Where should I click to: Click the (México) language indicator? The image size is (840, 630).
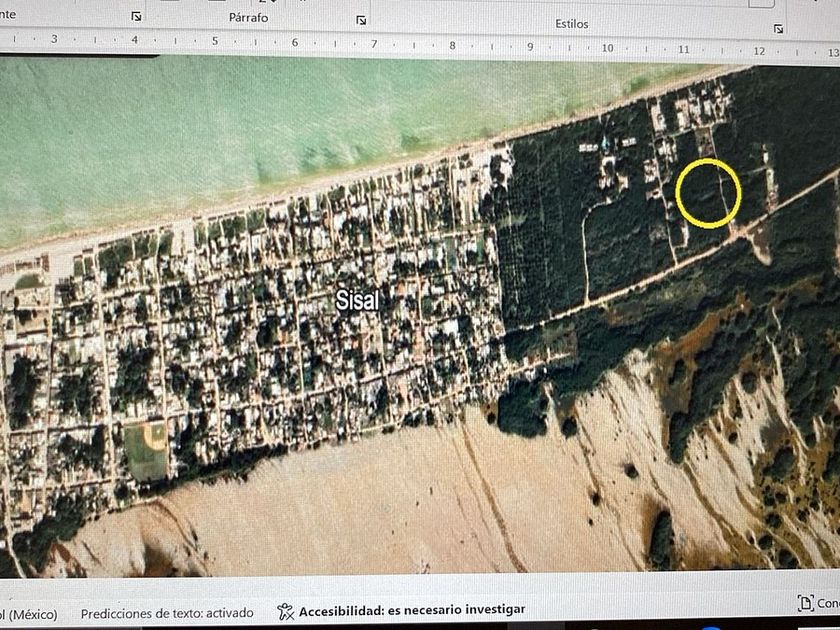(28, 614)
